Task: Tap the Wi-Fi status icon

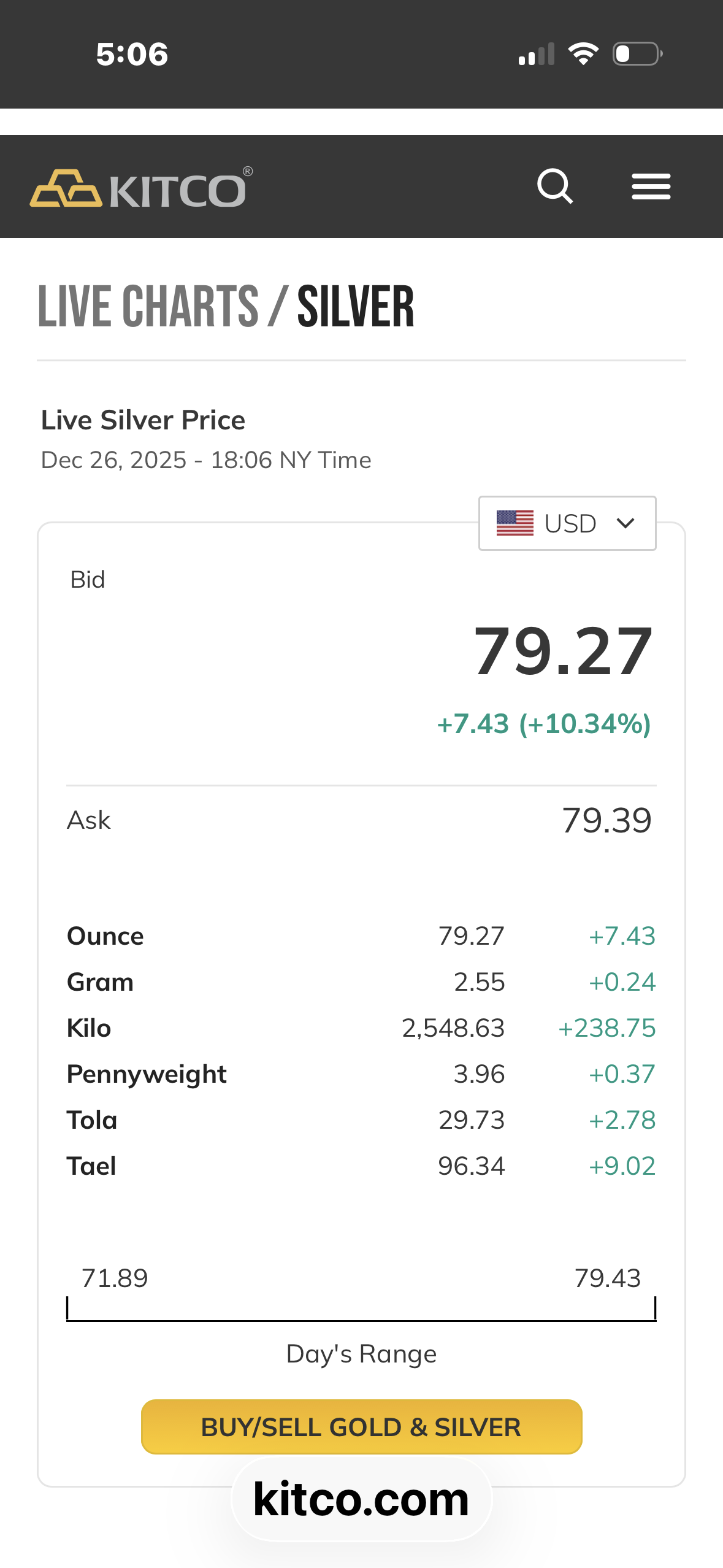Action: [x=583, y=54]
